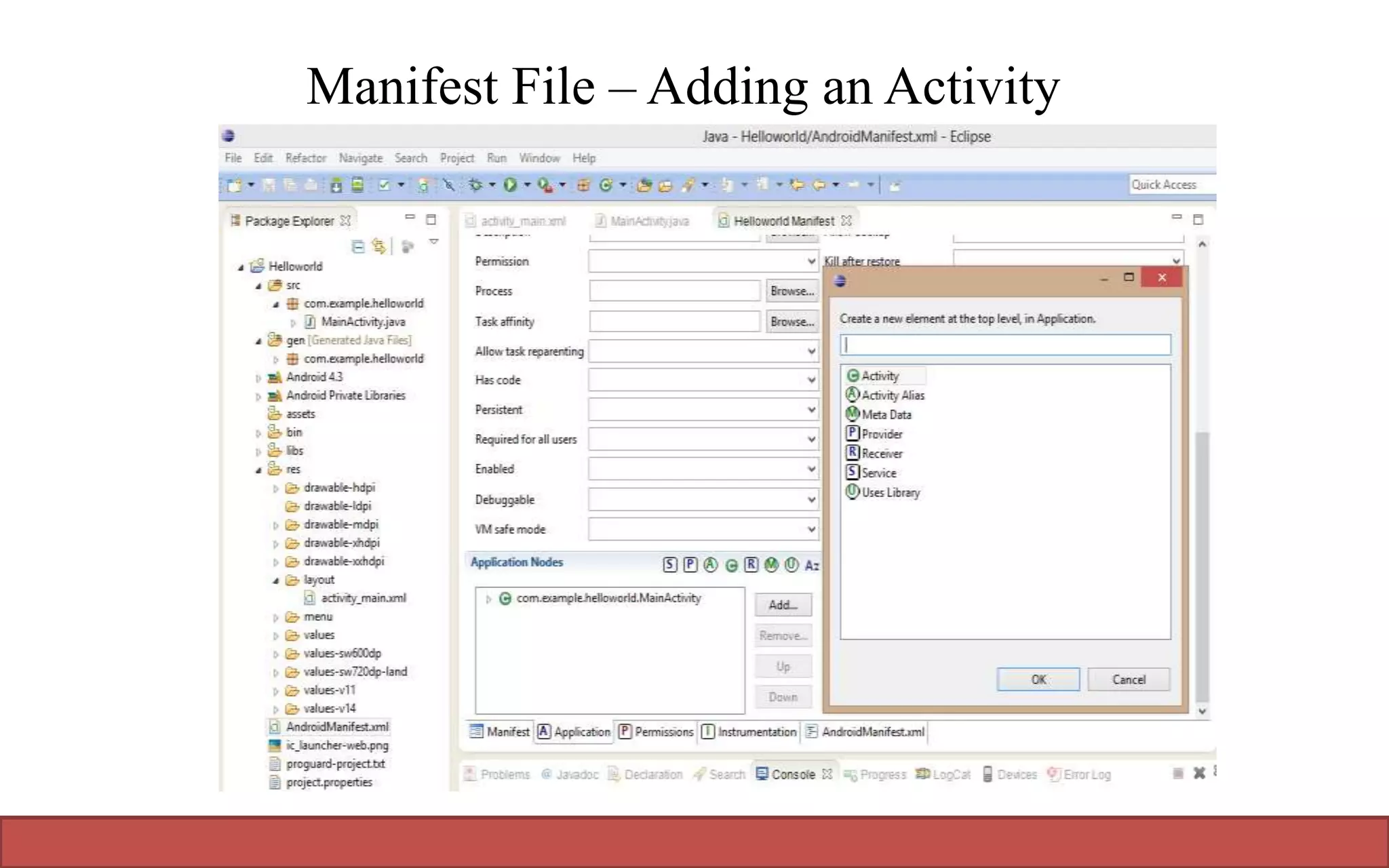This screenshot has width=1389, height=868.
Task: Select AndroidManifest.xml in Package Explorer
Action: 329,727
